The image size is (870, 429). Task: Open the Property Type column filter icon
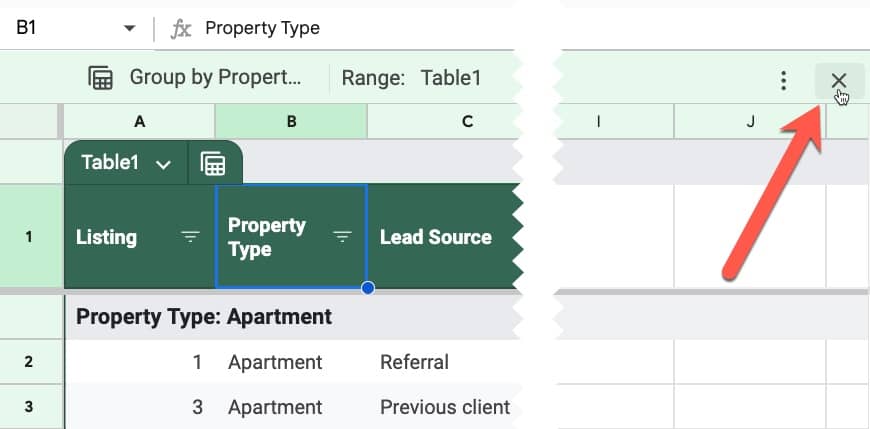click(x=342, y=238)
